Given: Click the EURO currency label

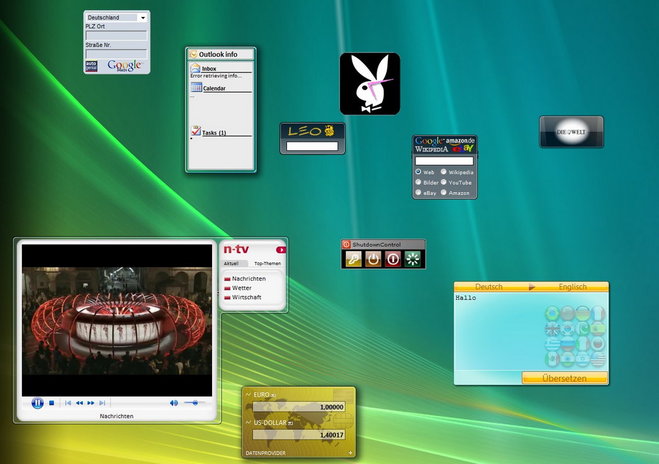Looking at the screenshot, I should coord(262,395).
